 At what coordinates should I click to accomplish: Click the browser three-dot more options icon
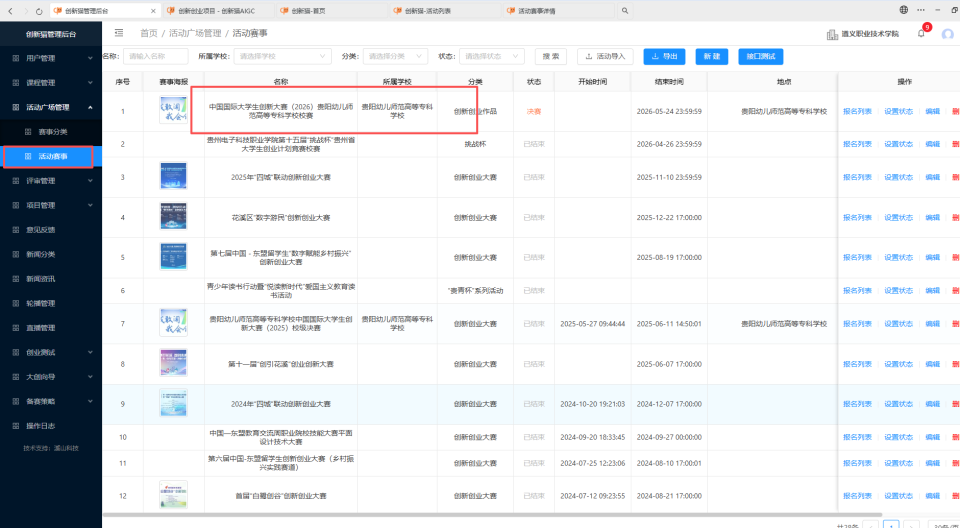coord(921,10)
